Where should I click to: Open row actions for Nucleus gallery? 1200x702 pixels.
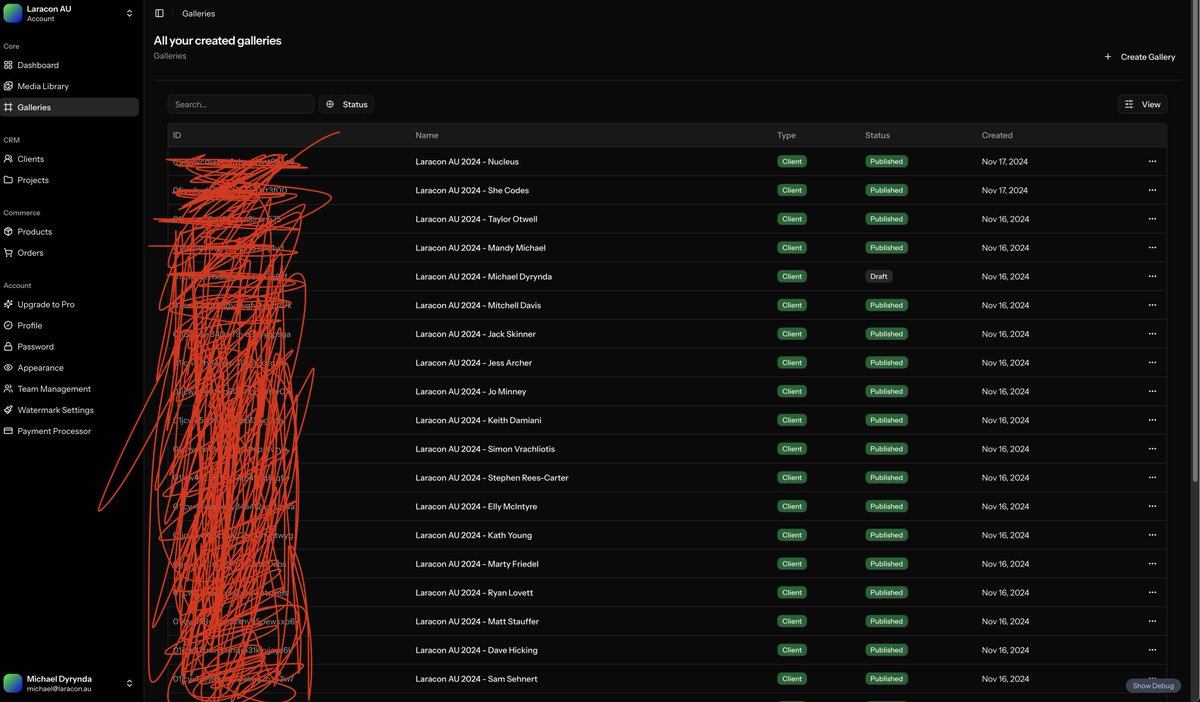point(1152,161)
